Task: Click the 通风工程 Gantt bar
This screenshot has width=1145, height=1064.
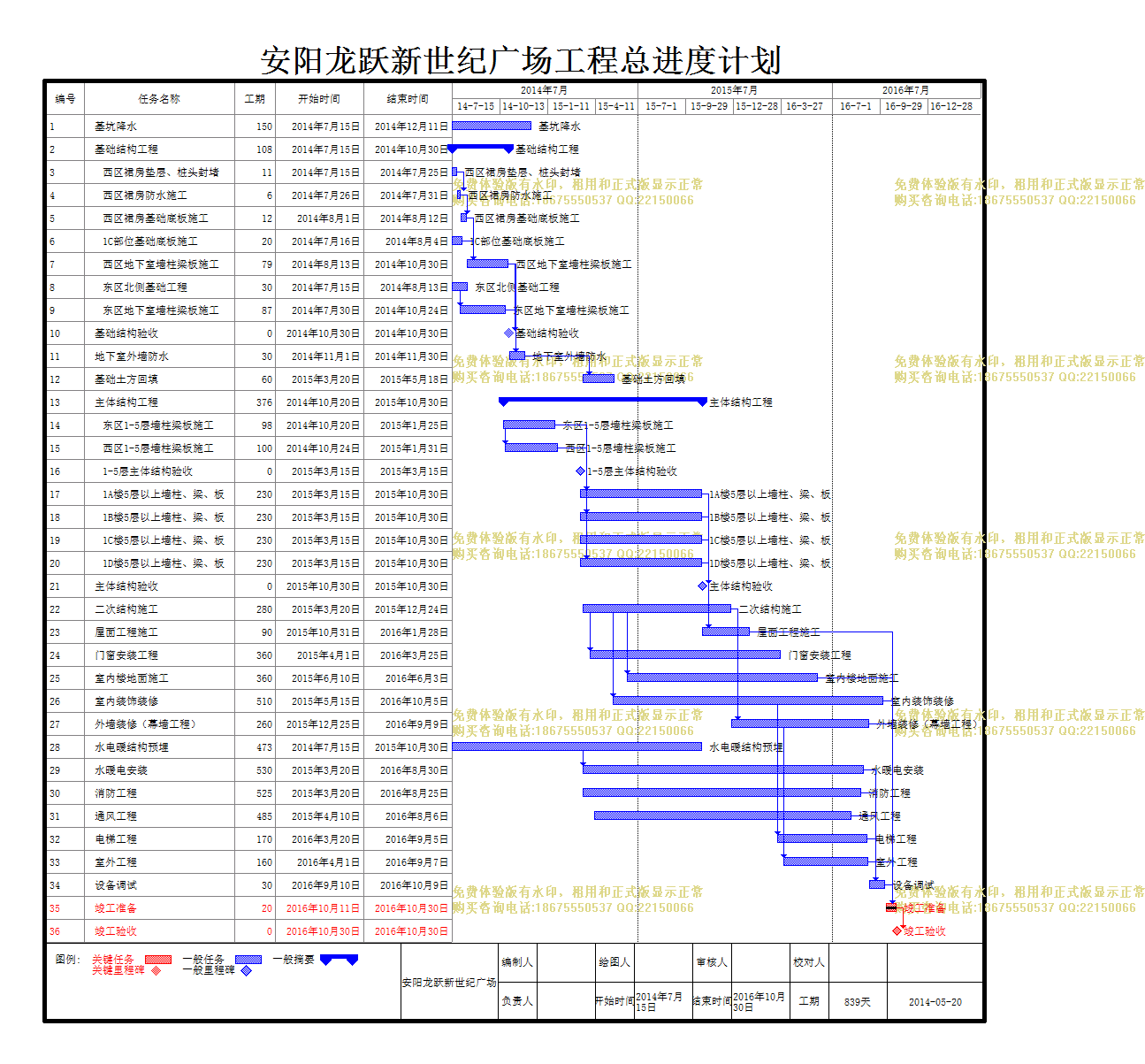Action: pyautogui.click(x=723, y=815)
